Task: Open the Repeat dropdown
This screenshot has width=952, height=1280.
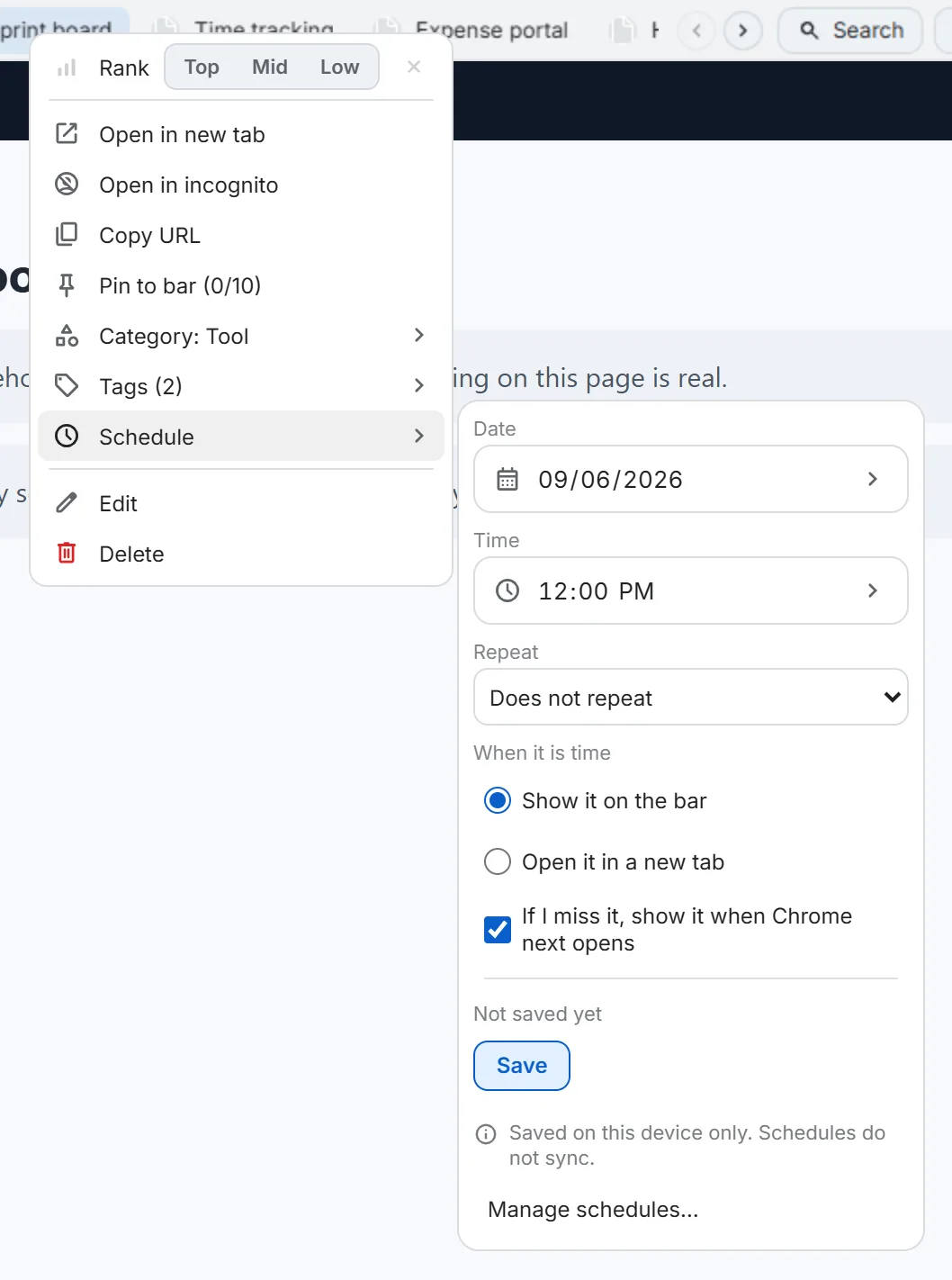Action: tap(690, 697)
